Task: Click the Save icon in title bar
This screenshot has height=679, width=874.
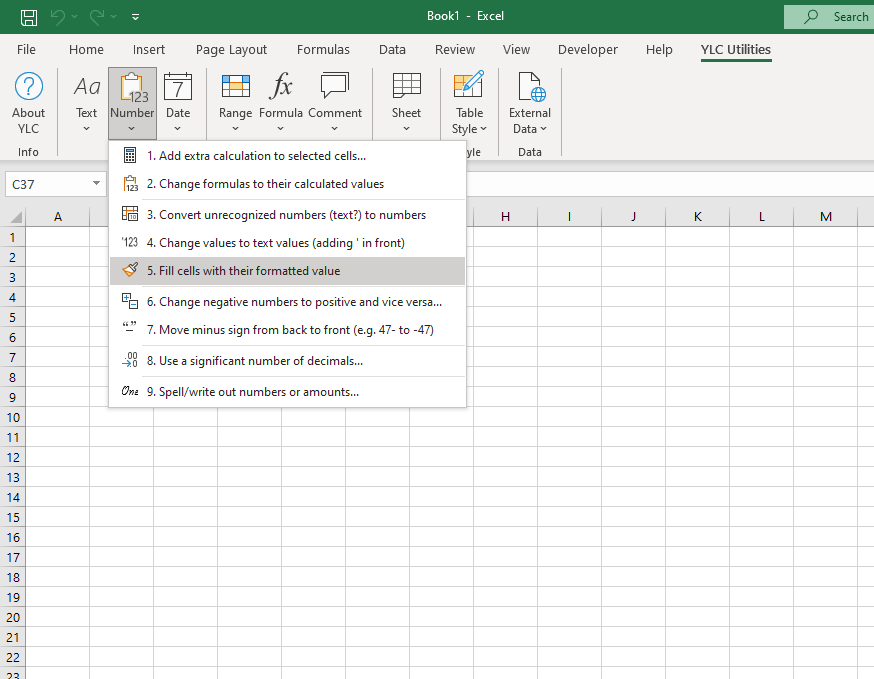Action: pyautogui.click(x=29, y=16)
